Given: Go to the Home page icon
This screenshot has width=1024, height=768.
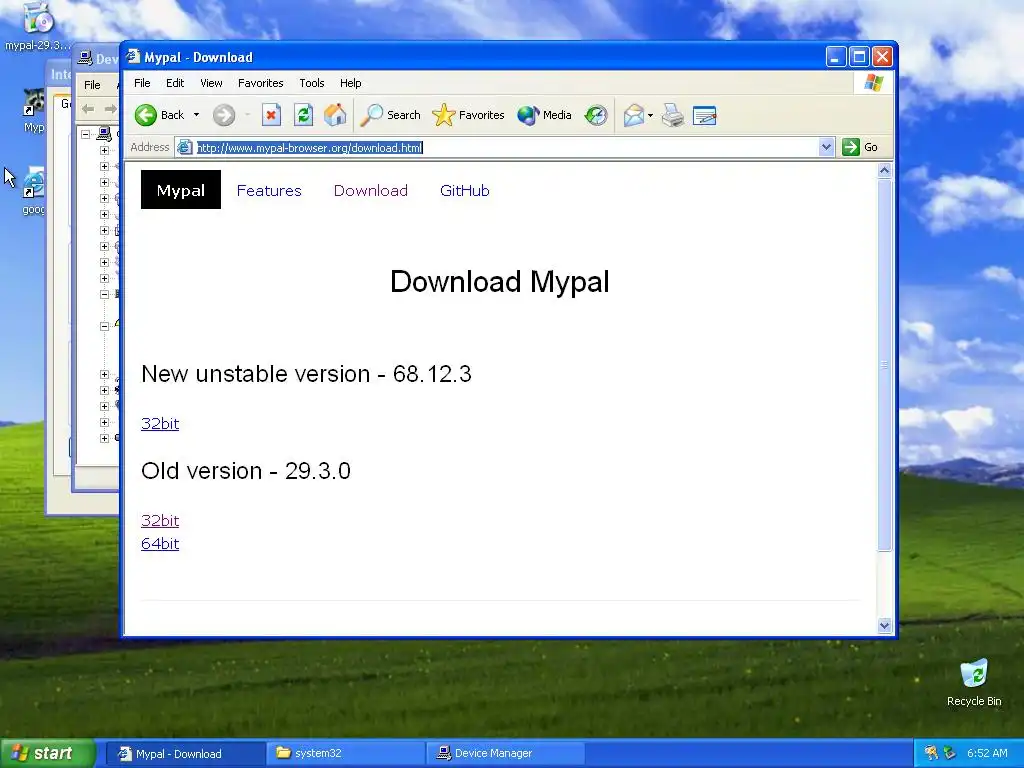Looking at the screenshot, I should (x=335, y=115).
